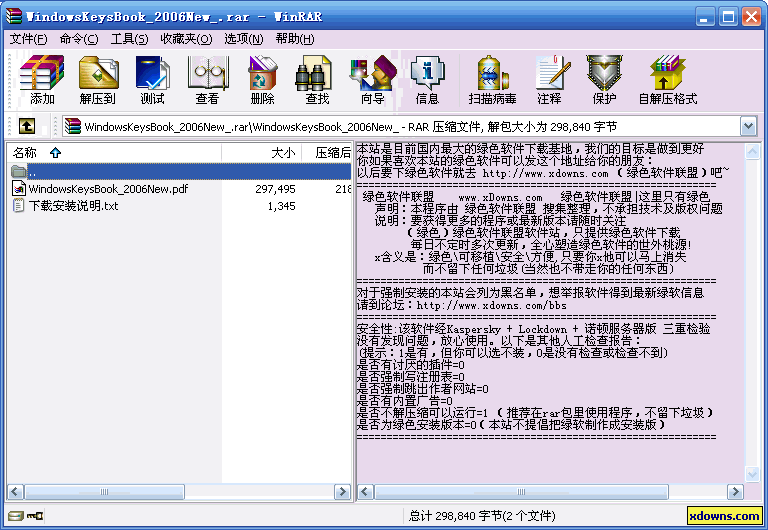
Task: Click comment pane scroll down arrow
Action: (752, 473)
